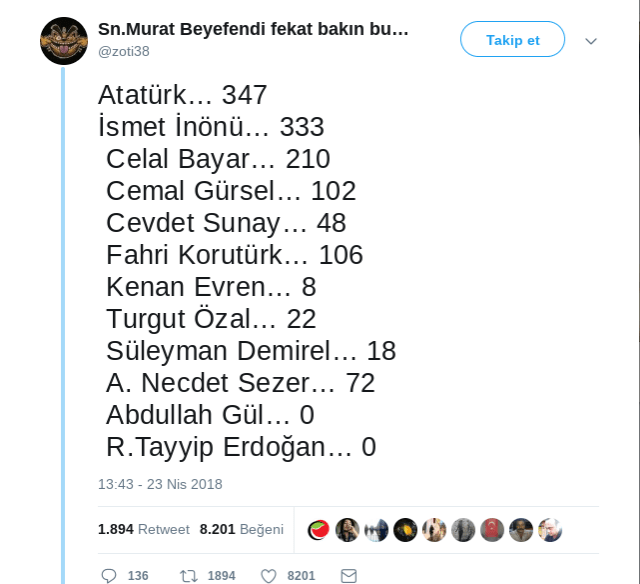View the 8.201 Beğeni likes list
This screenshot has width=640, height=584.
pyautogui.click(x=241, y=529)
